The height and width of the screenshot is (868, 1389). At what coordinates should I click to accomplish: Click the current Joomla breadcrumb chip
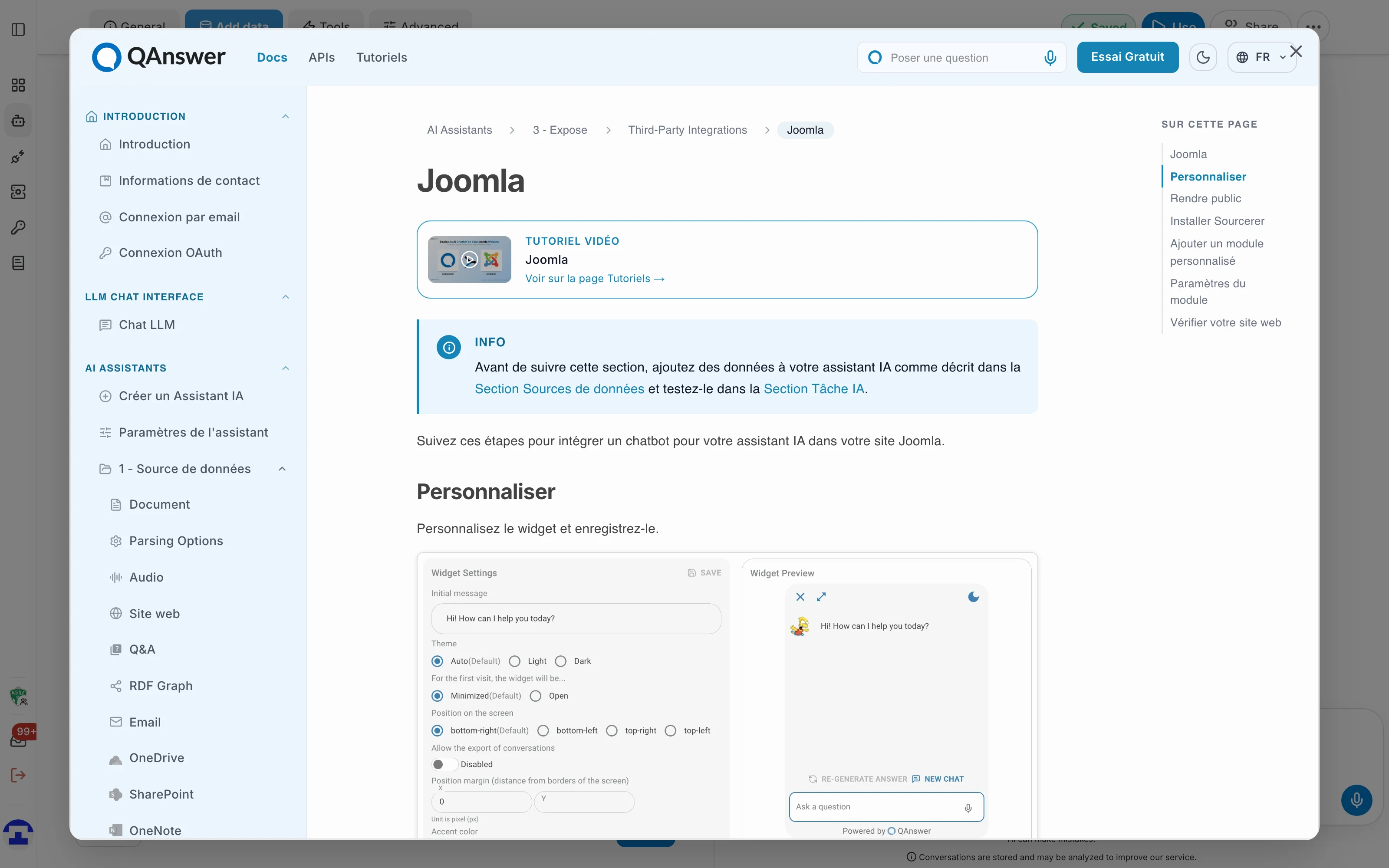pyautogui.click(x=805, y=130)
